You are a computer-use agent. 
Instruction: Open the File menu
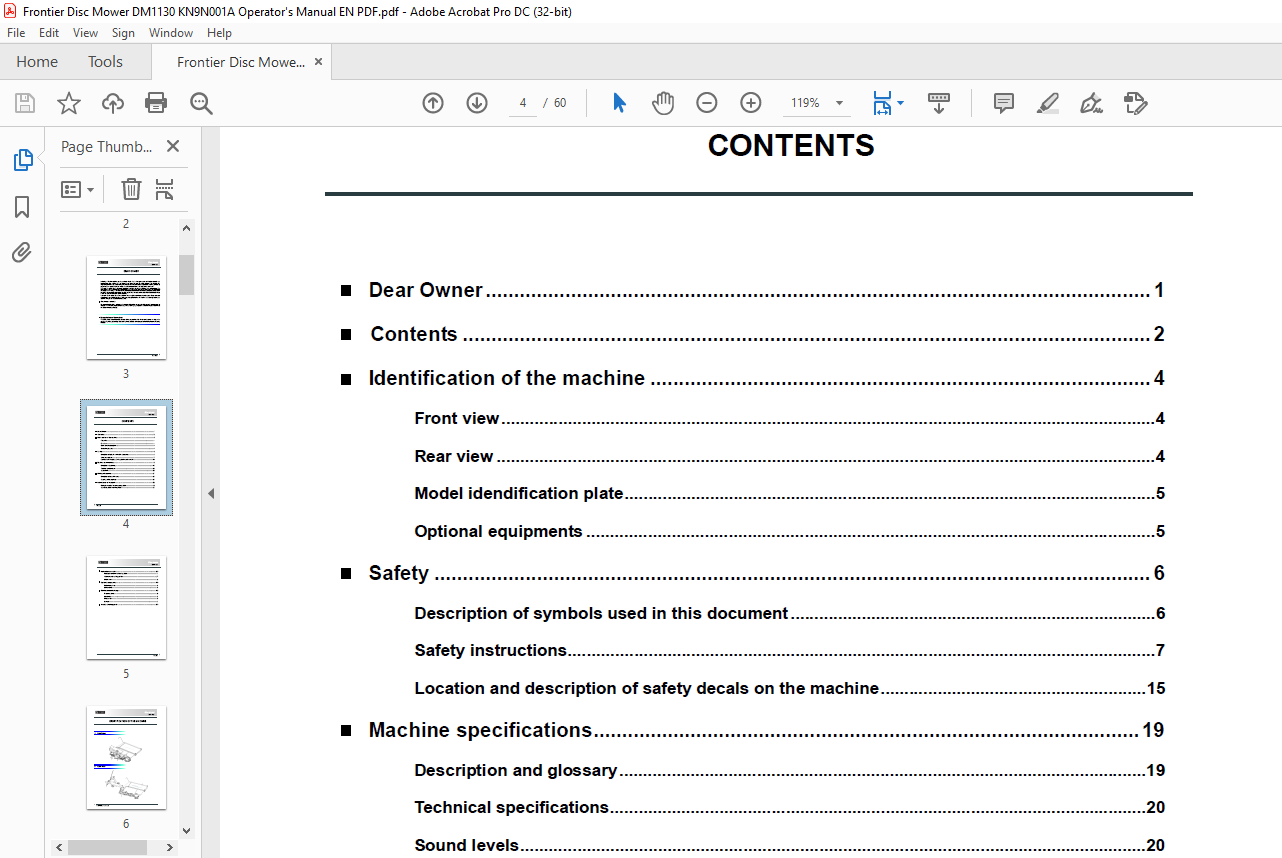click(16, 33)
